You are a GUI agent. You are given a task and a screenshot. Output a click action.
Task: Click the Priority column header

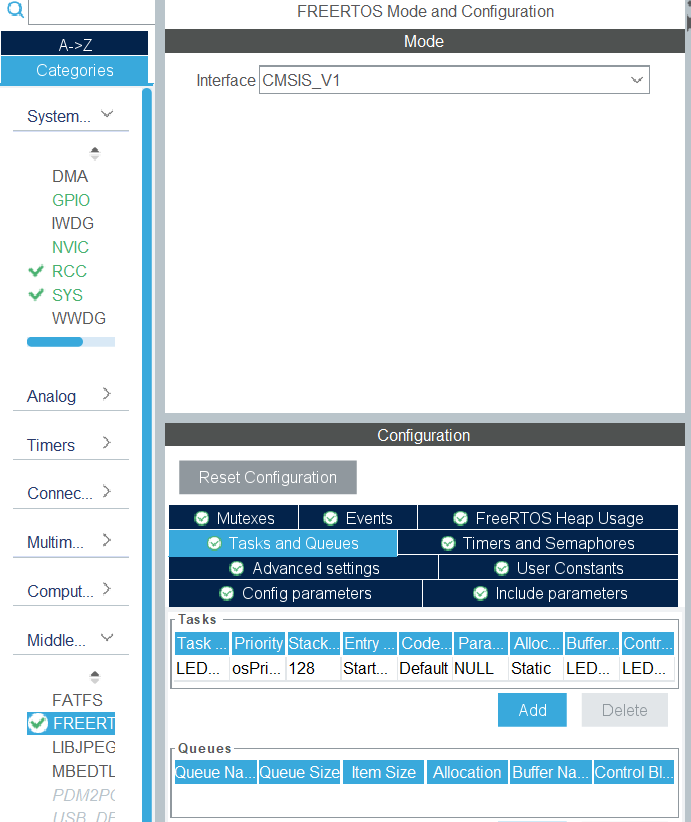[x=258, y=643]
